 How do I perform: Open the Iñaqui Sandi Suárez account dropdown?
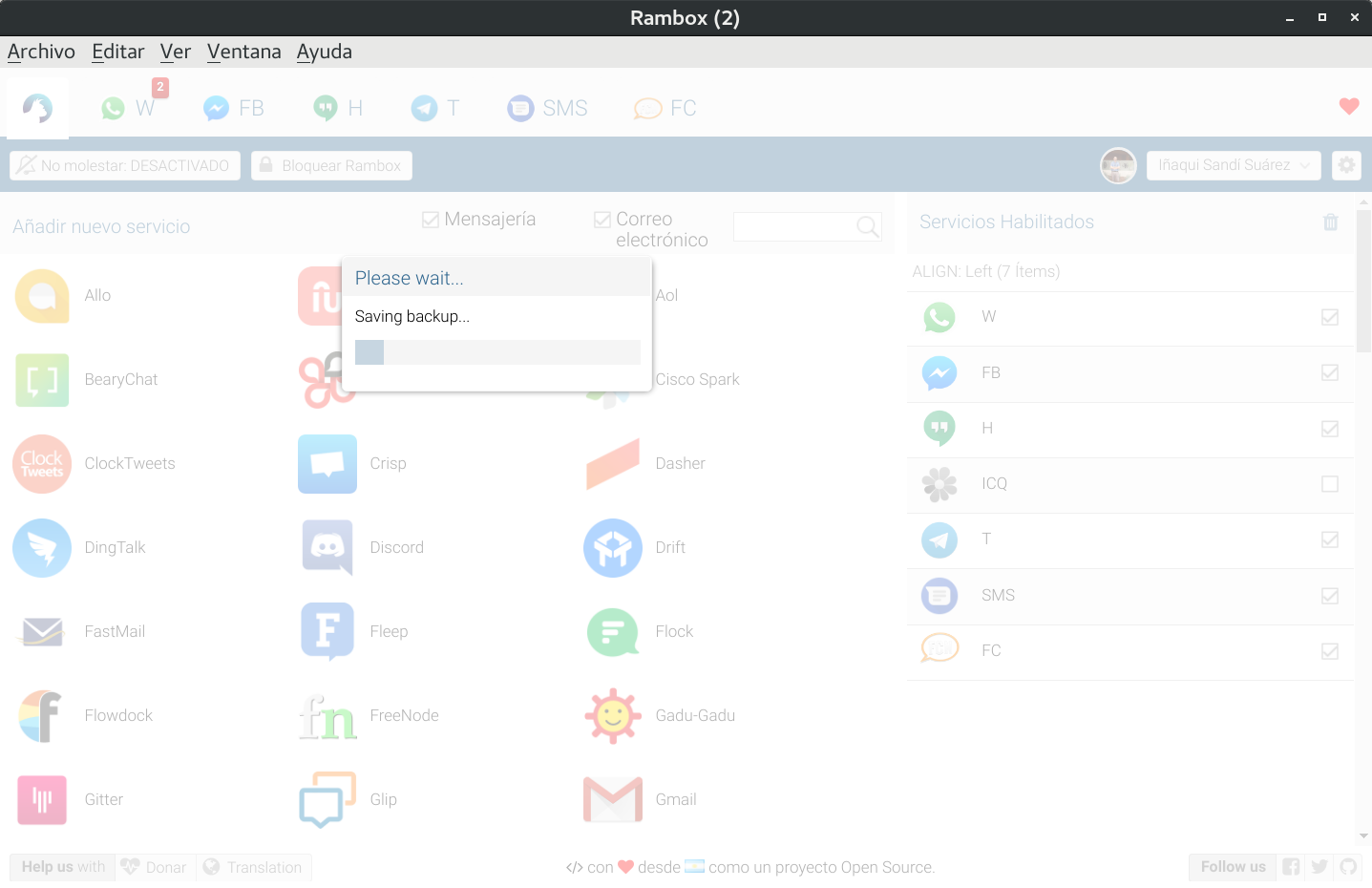click(x=1234, y=165)
